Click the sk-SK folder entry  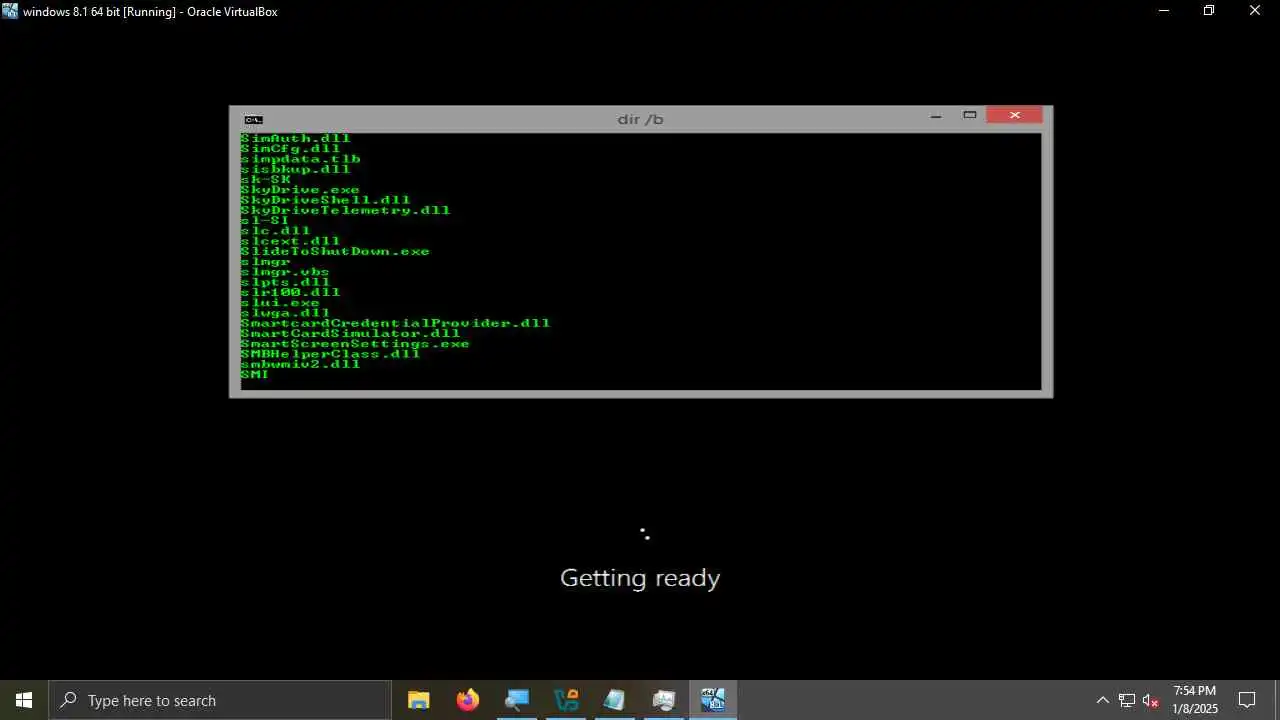(265, 179)
